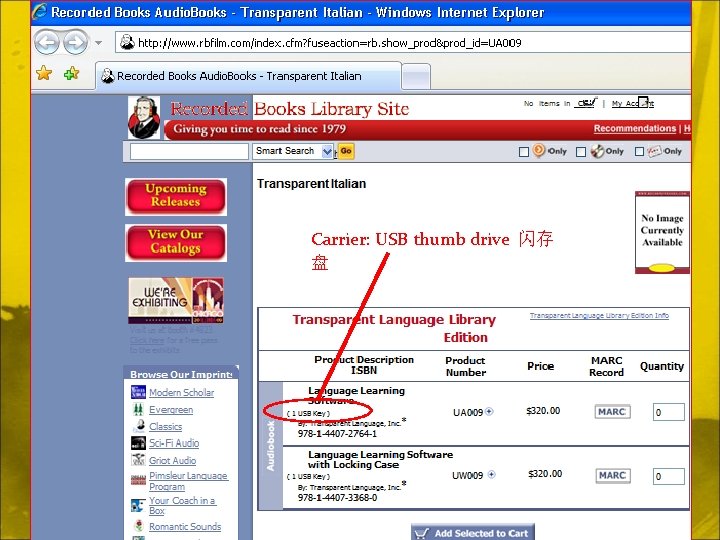This screenshot has width=720, height=540.
Task: Open the Your Coach in a Box link
Action: point(182,506)
